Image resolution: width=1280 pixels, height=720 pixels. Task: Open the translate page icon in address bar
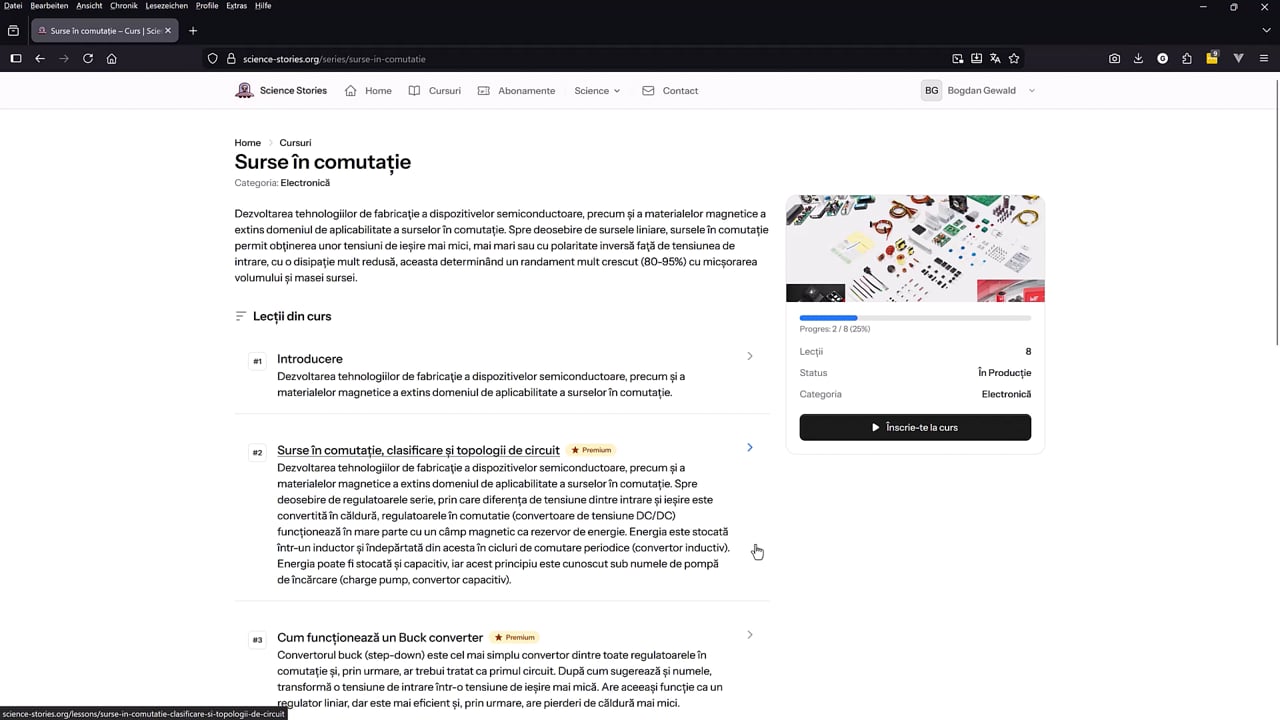pyautogui.click(x=995, y=59)
